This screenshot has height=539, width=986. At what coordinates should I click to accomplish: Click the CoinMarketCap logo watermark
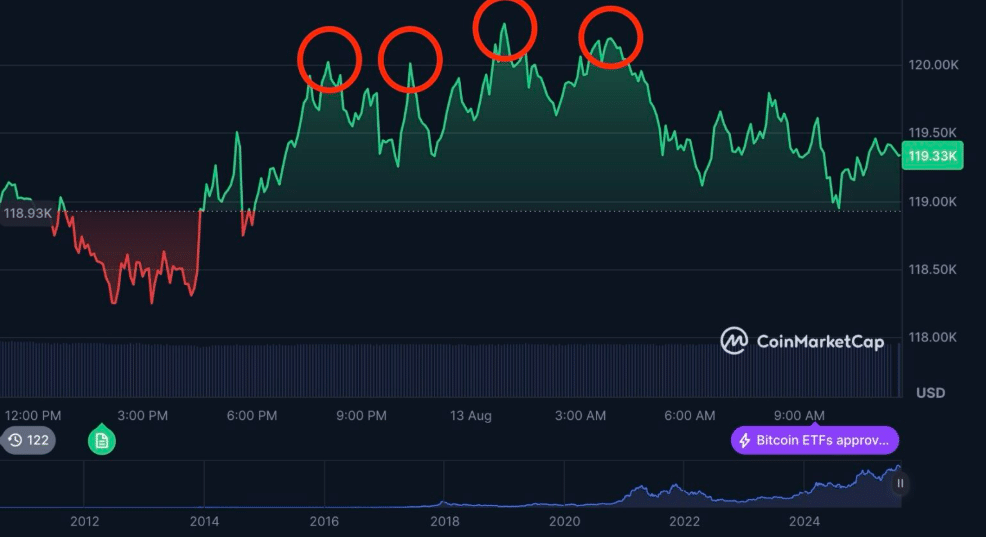[802, 341]
